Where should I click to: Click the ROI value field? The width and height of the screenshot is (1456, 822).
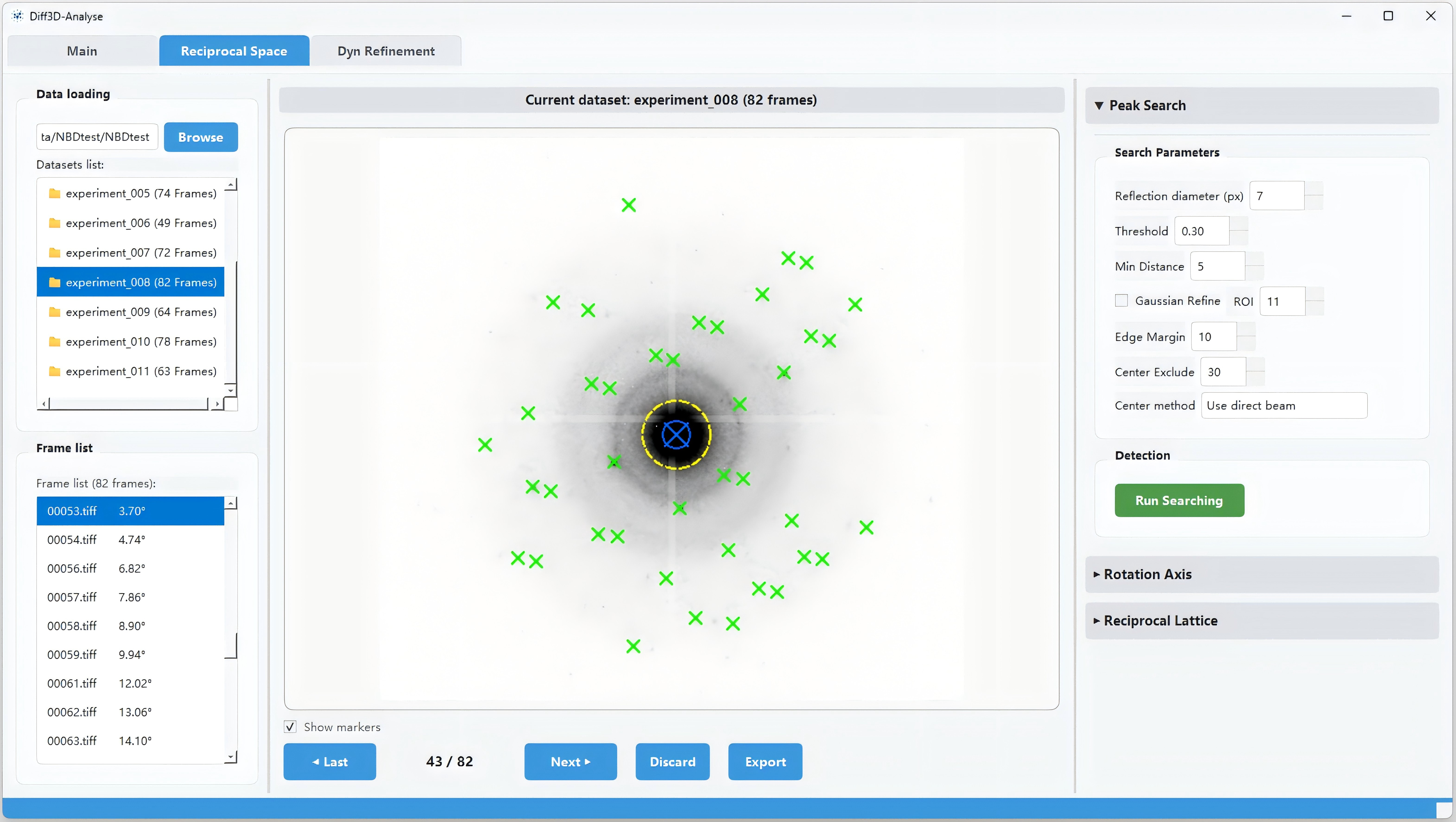point(1282,301)
